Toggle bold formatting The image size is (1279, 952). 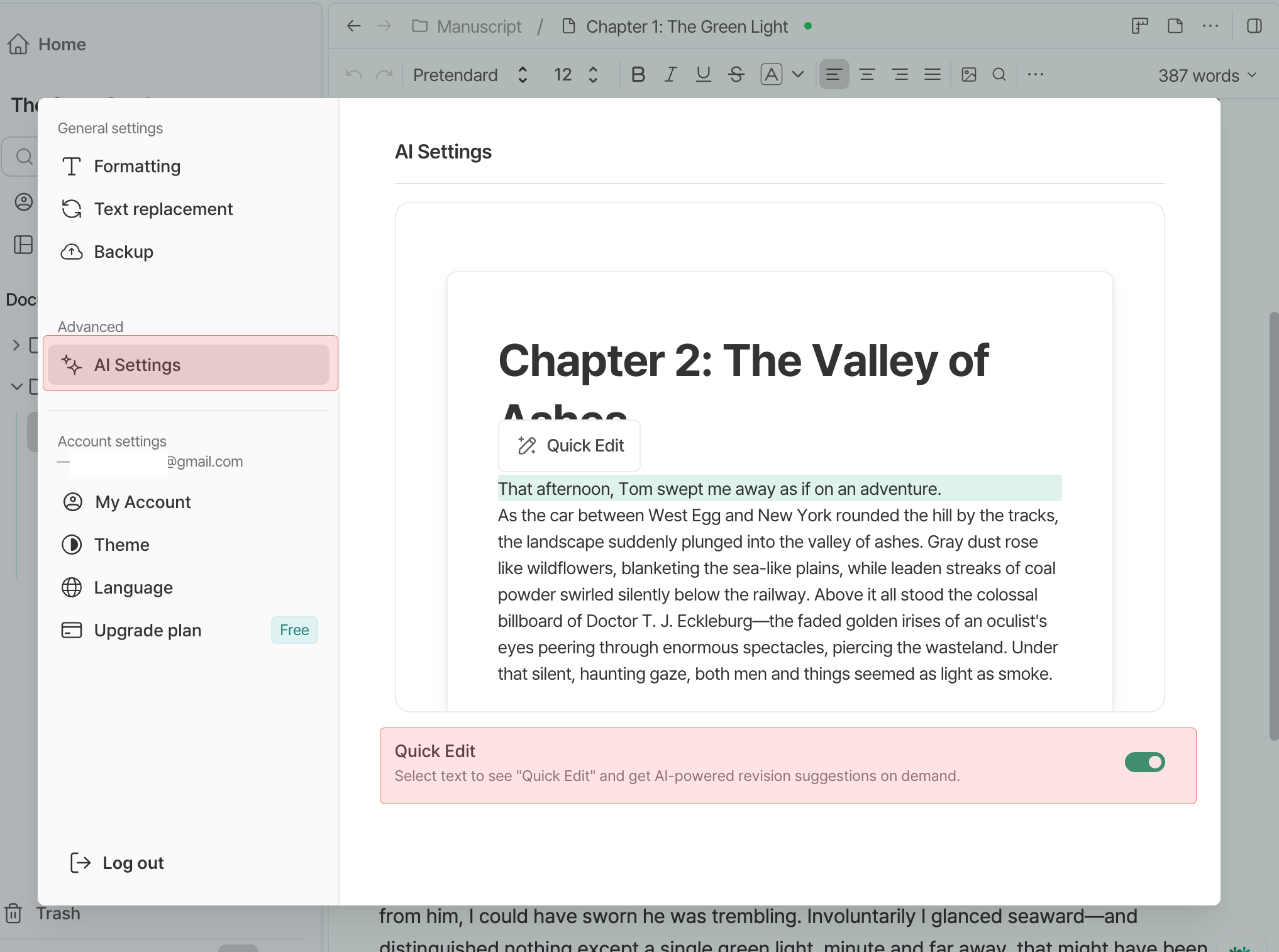638,75
